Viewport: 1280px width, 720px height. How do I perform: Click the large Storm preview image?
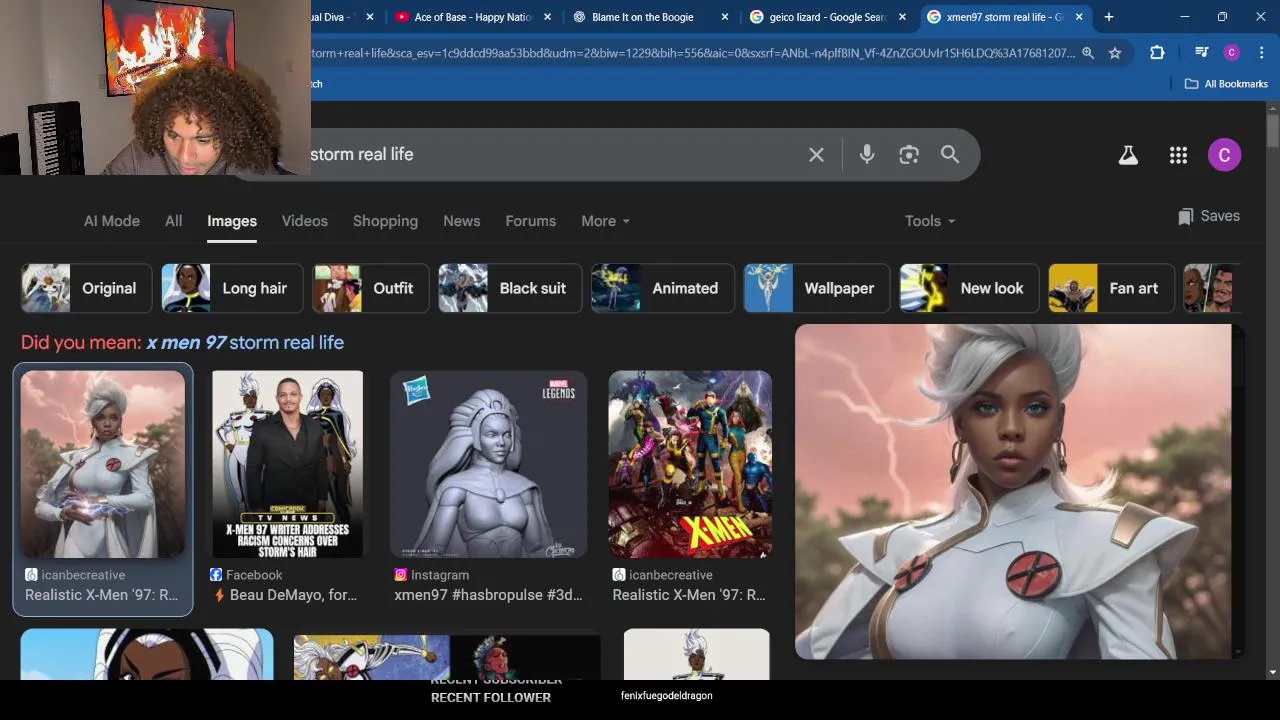1013,491
